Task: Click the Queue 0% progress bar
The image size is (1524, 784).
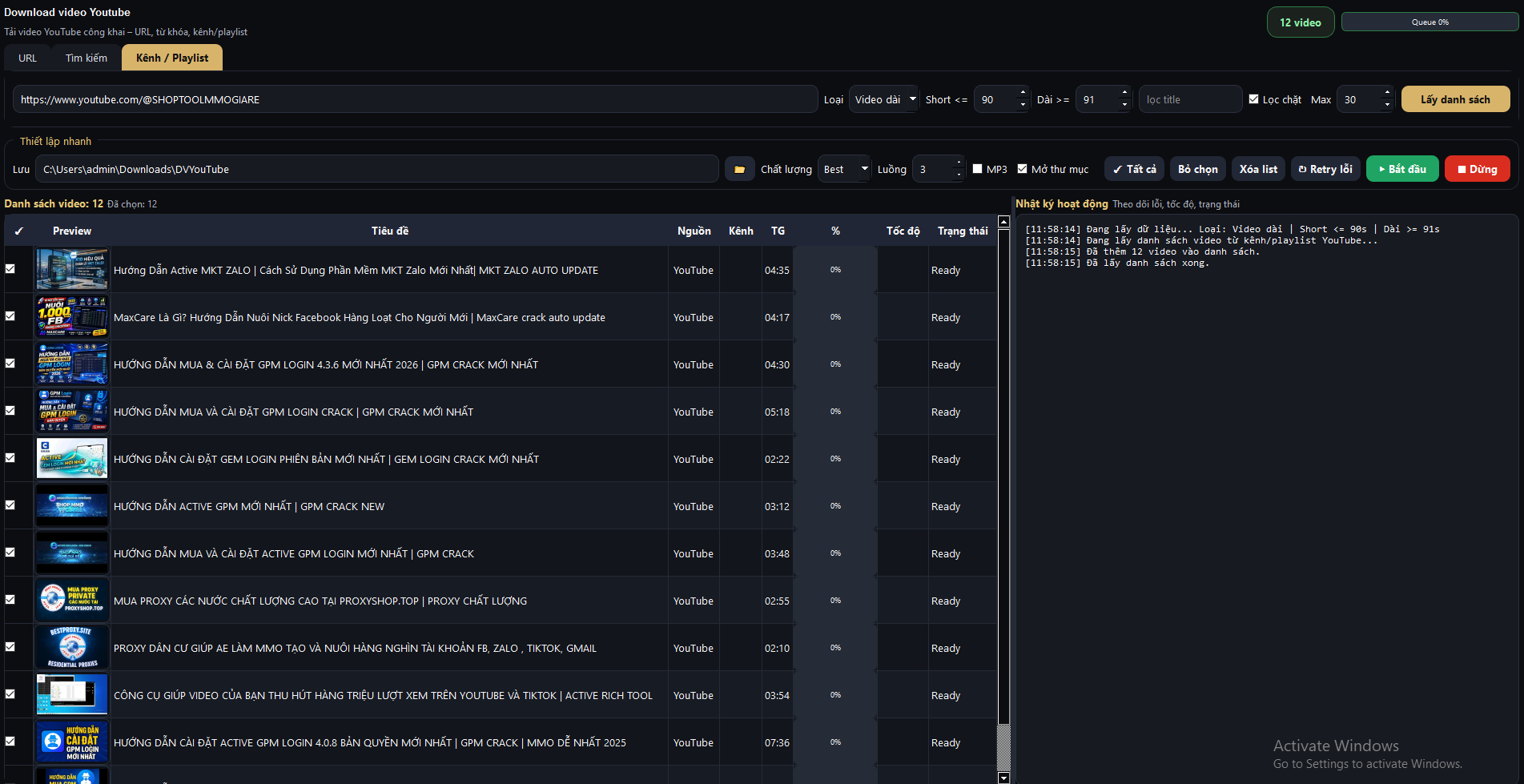Action: (x=1430, y=22)
